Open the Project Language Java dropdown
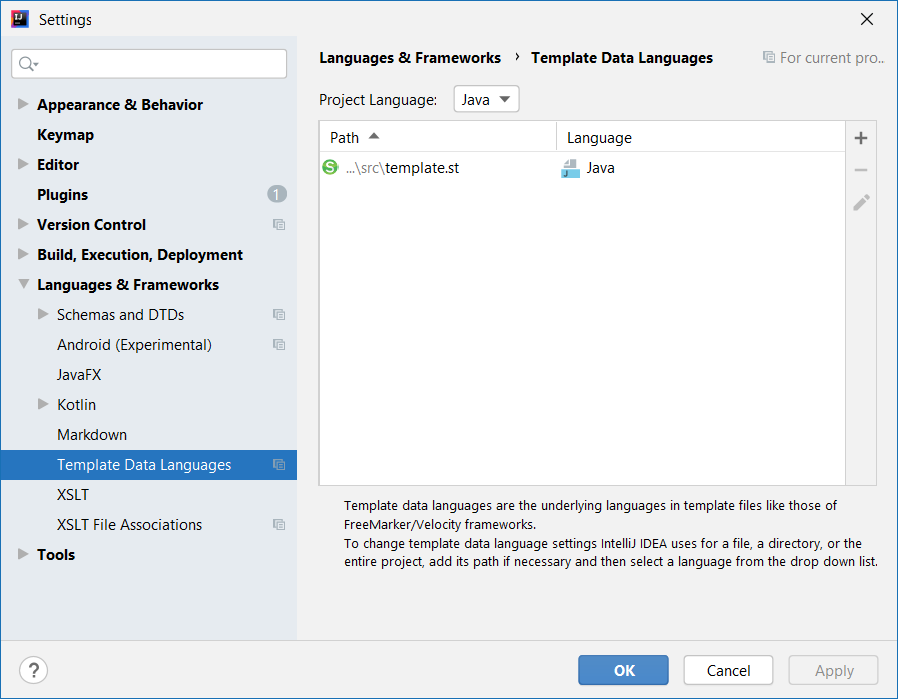 click(486, 99)
